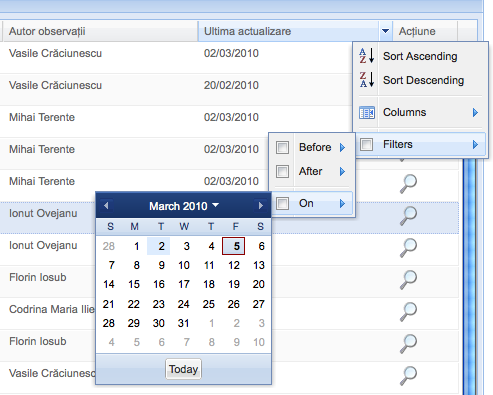Go to next month in date picker
Screen dimensions: 493x395
261,206
